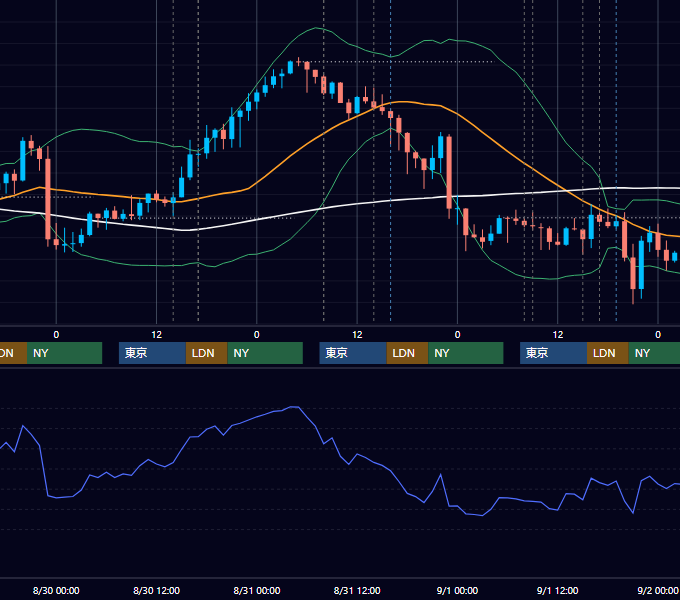Click hour label 12 above 9/1 12:00
The height and width of the screenshot is (600, 680).
[x=558, y=335]
